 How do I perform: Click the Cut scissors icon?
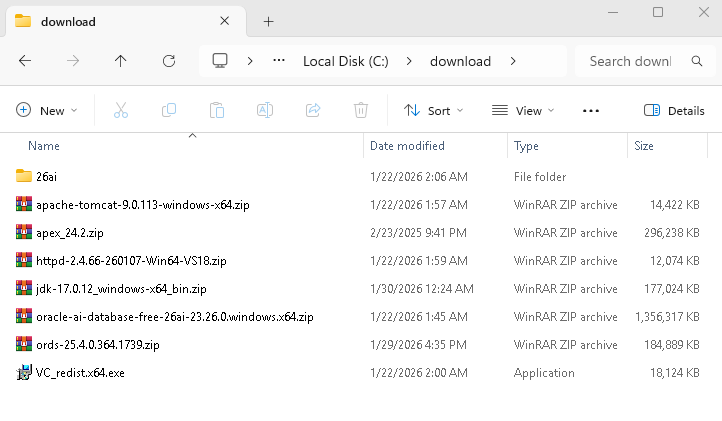pos(121,111)
